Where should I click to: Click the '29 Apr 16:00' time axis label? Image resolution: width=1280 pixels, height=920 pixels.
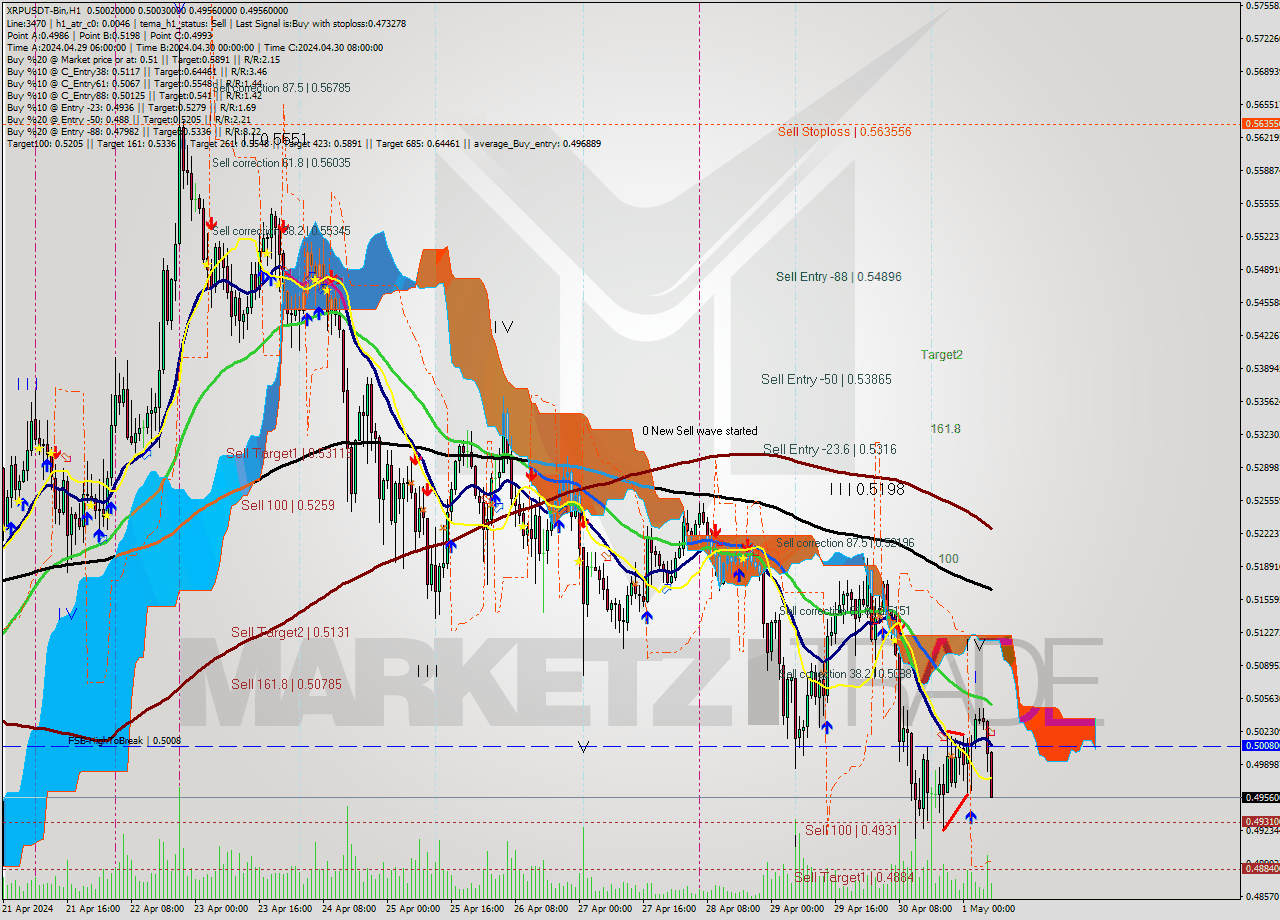(x=860, y=909)
